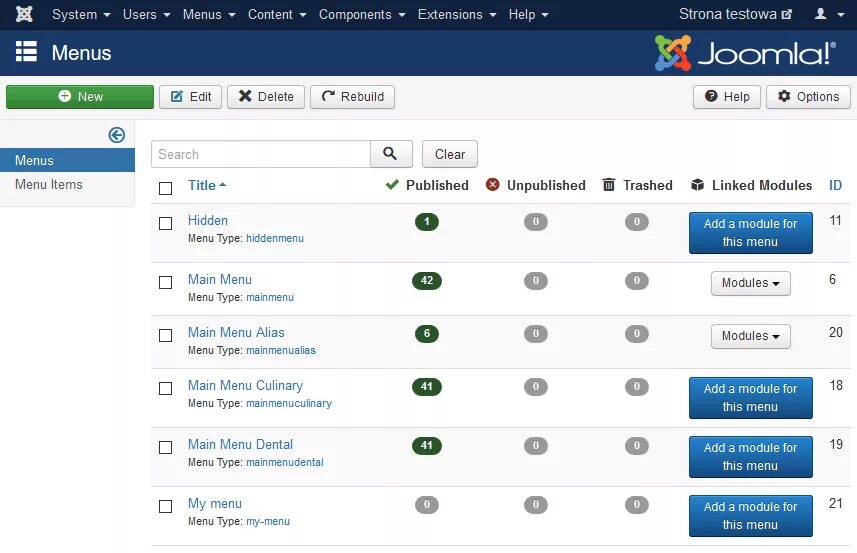Toggle the select-all checkbox in header

click(x=165, y=189)
